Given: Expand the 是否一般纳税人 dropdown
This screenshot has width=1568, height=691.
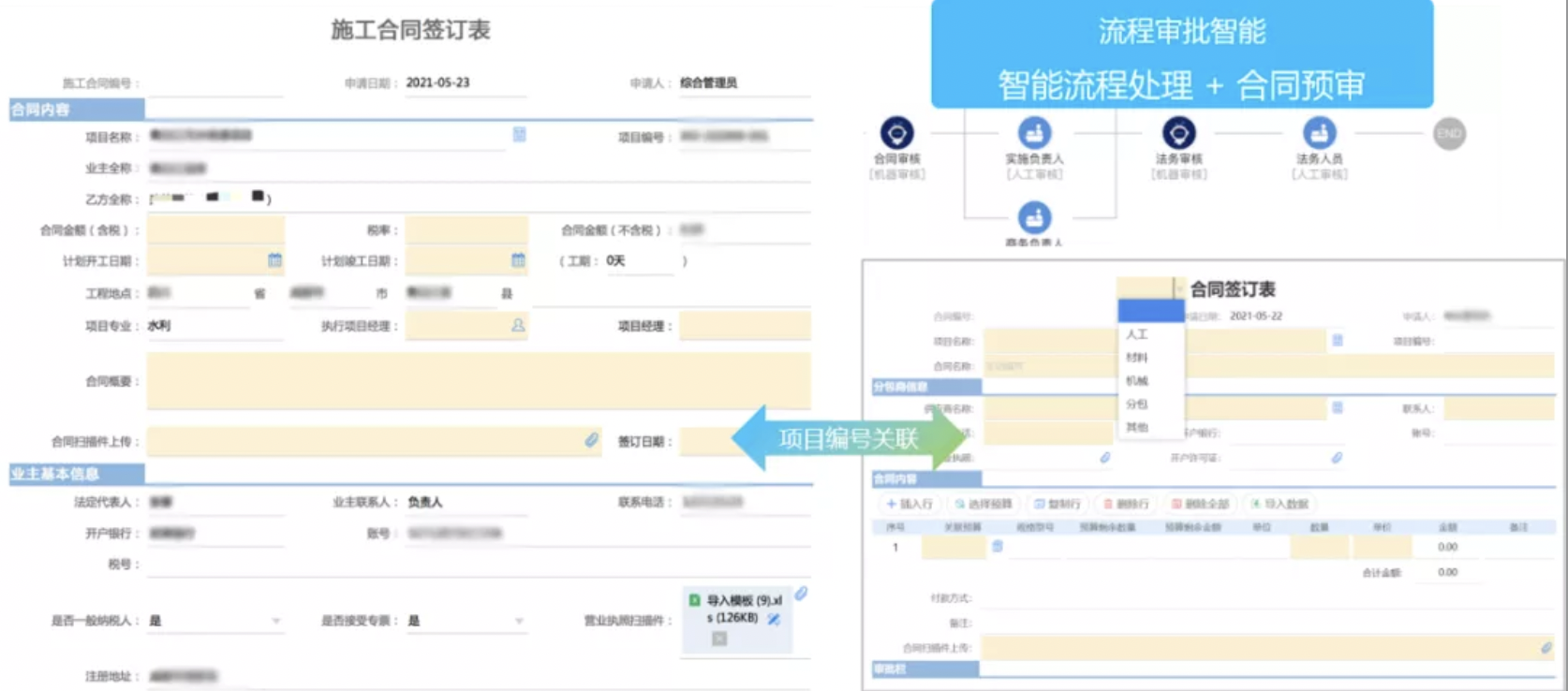Looking at the screenshot, I should click(275, 621).
